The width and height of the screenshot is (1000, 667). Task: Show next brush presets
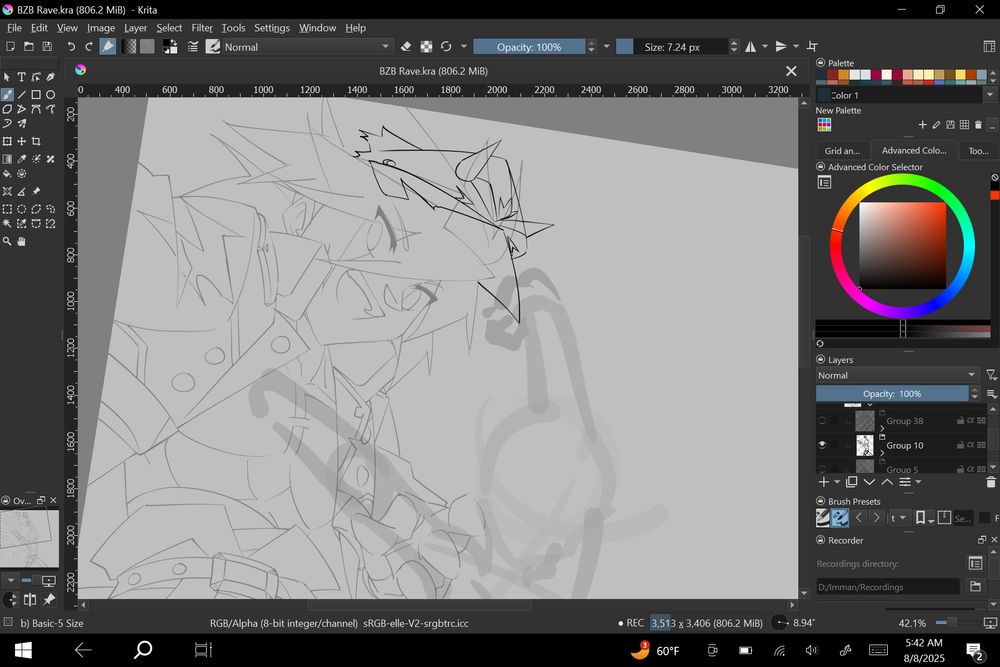coord(876,518)
